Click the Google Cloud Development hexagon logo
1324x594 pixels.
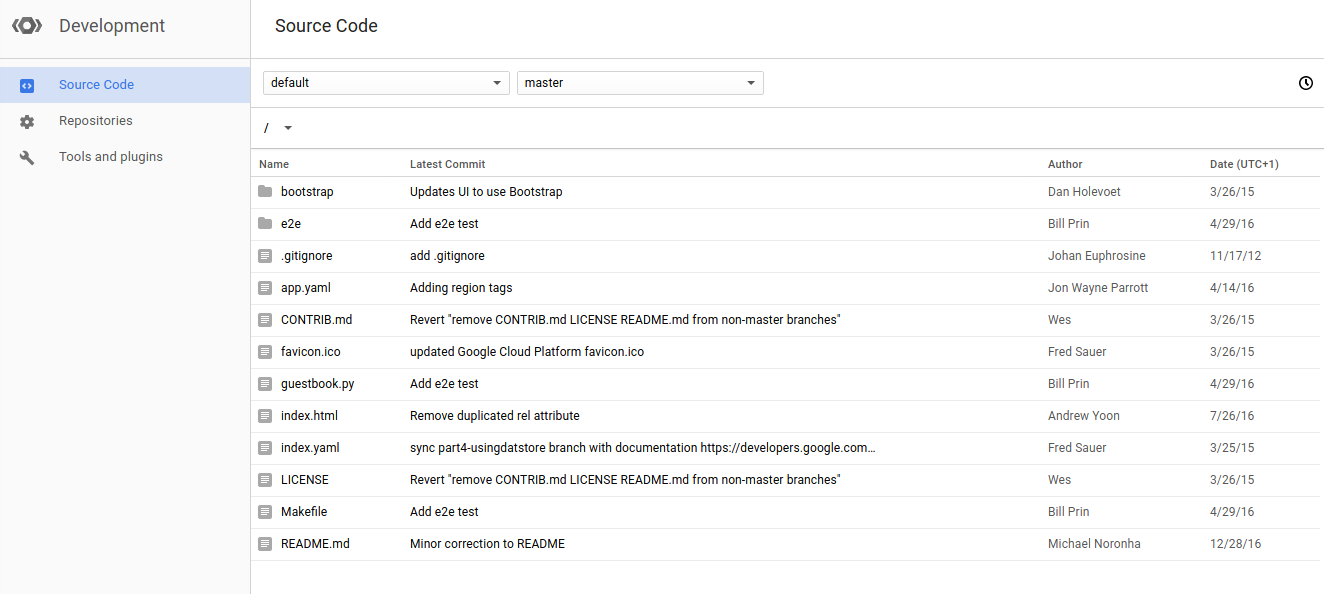click(x=27, y=26)
